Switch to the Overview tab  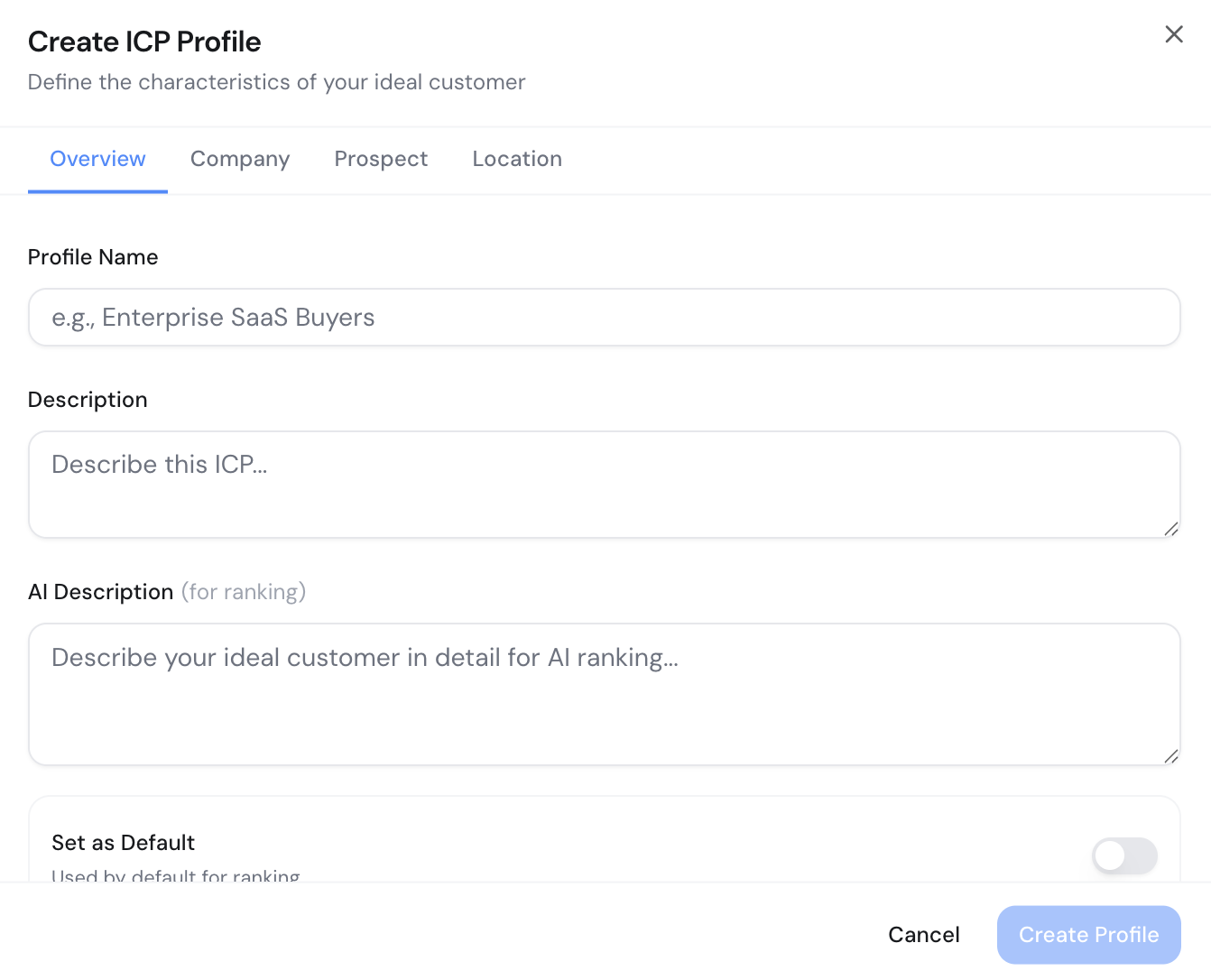[97, 159]
